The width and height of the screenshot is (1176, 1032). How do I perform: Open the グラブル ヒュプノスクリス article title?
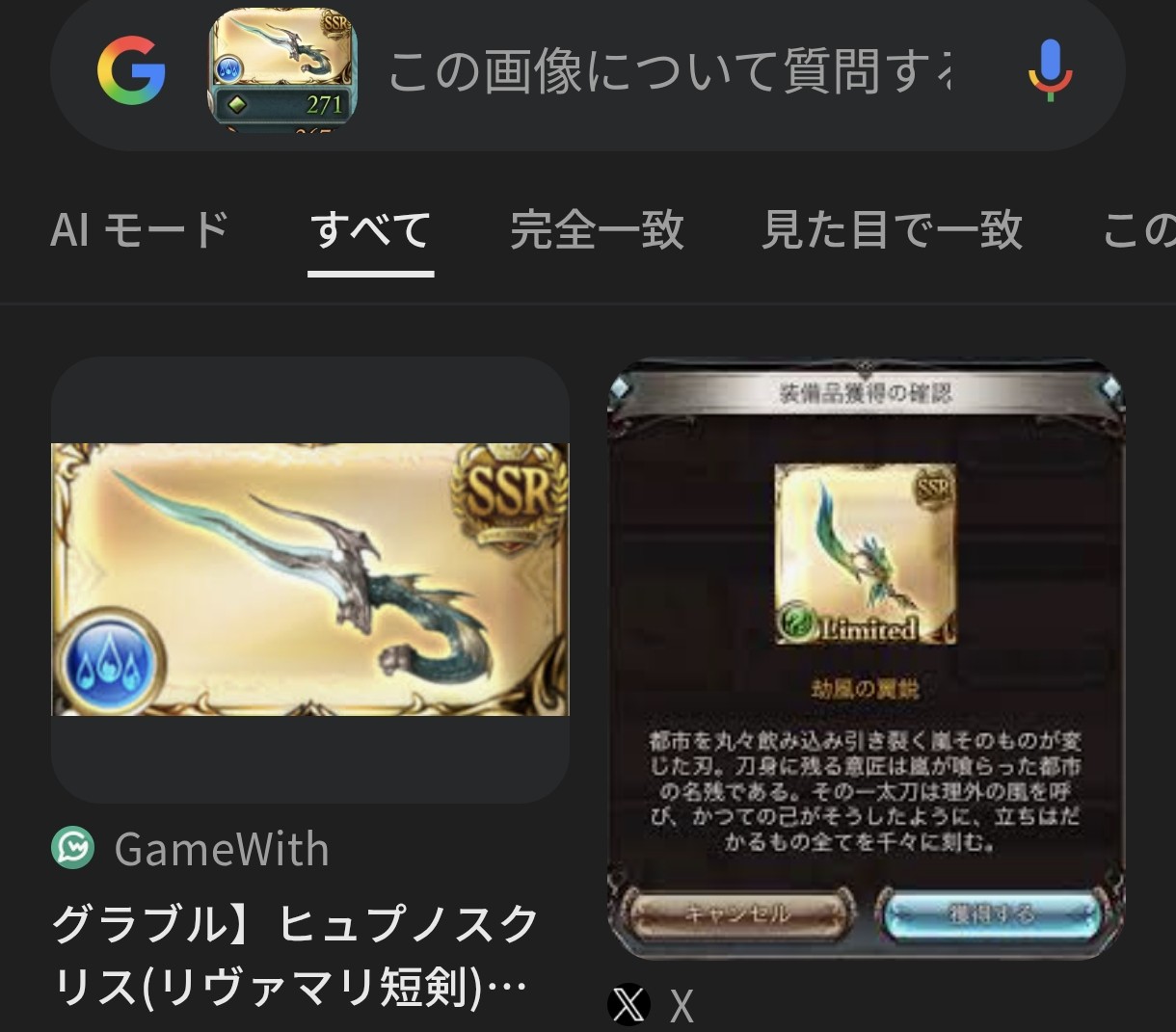tap(295, 954)
